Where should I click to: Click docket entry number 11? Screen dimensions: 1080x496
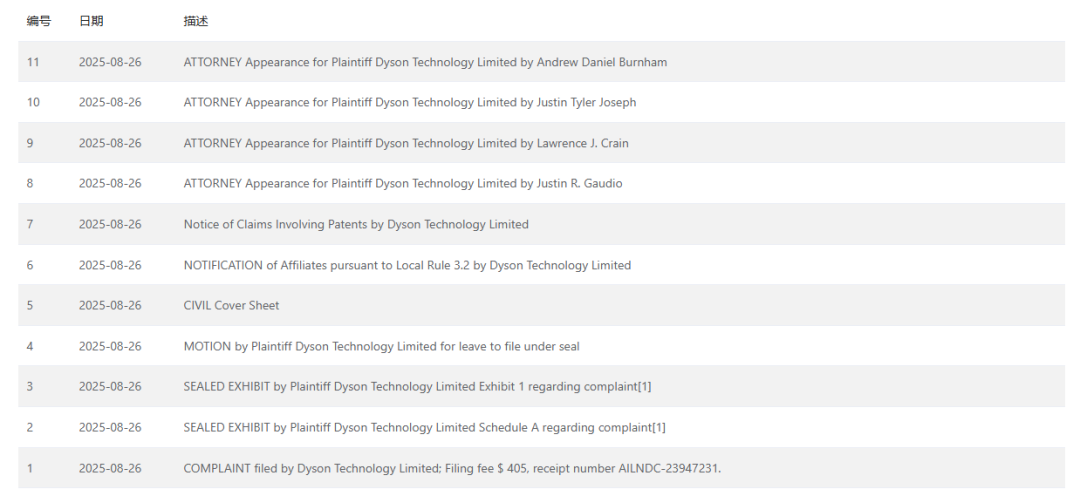[x=33, y=62]
